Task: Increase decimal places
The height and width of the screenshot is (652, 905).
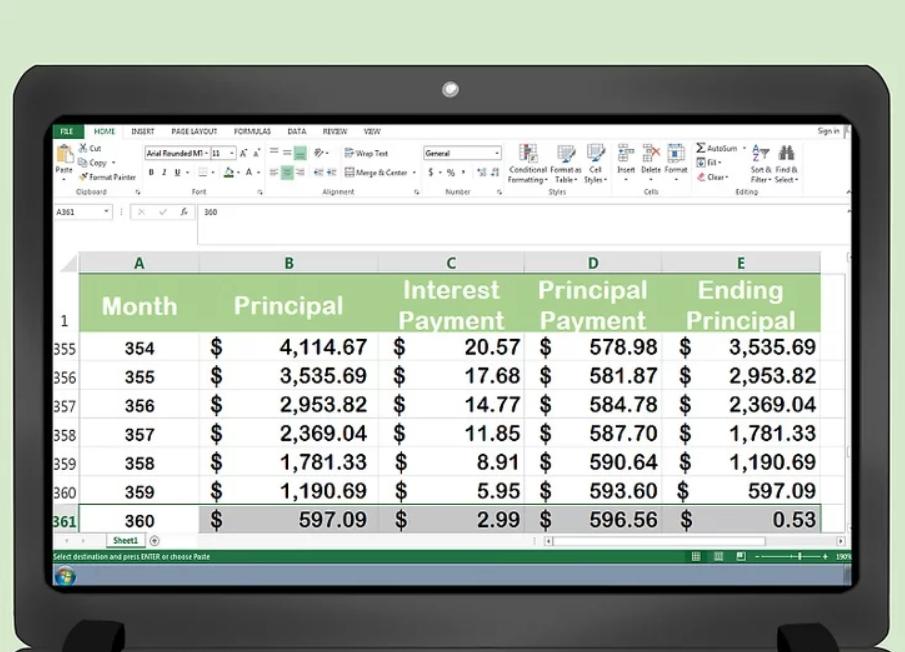Action: (x=481, y=172)
